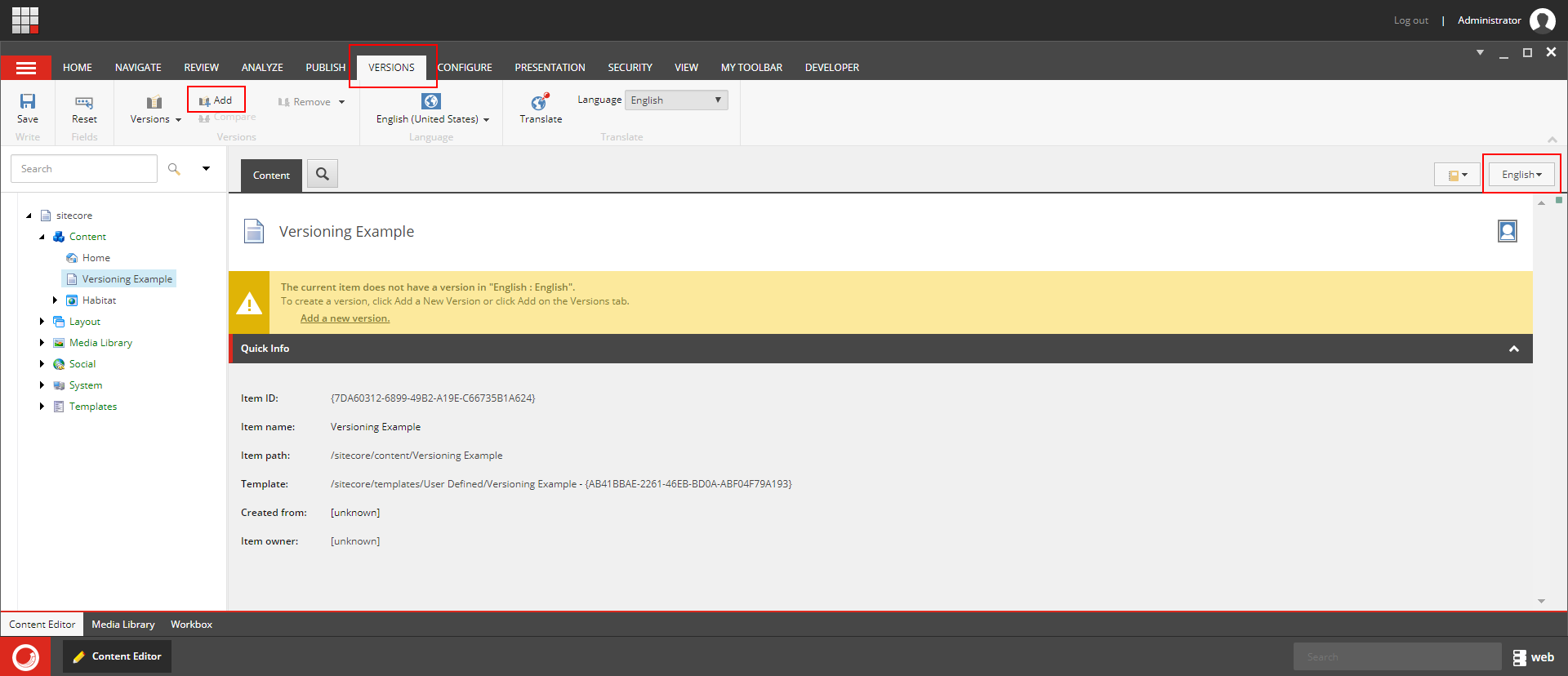The height and width of the screenshot is (676, 1568).
Task: Click the Log out link
Action: point(1411,20)
